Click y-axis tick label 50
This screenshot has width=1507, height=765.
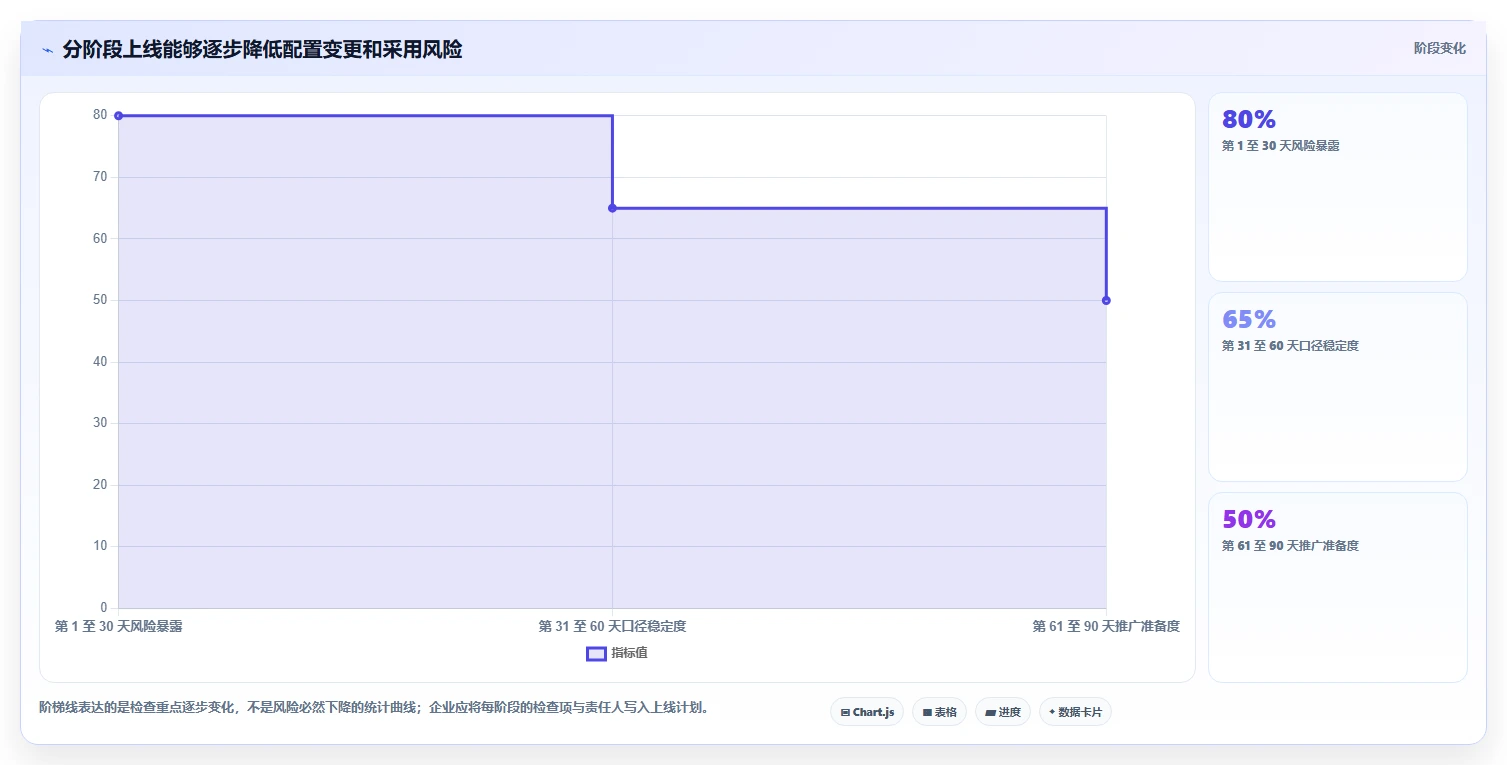(x=100, y=300)
